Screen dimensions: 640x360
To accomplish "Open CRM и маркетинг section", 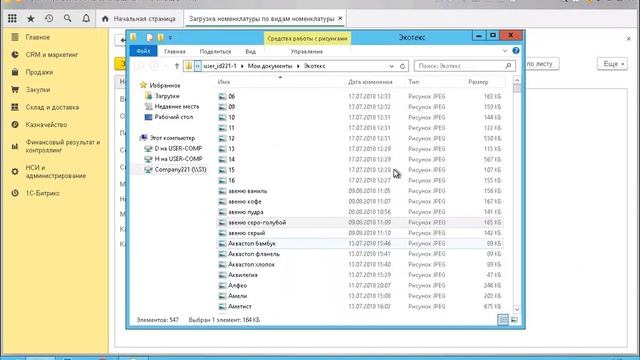I will pyautogui.click(x=52, y=55).
